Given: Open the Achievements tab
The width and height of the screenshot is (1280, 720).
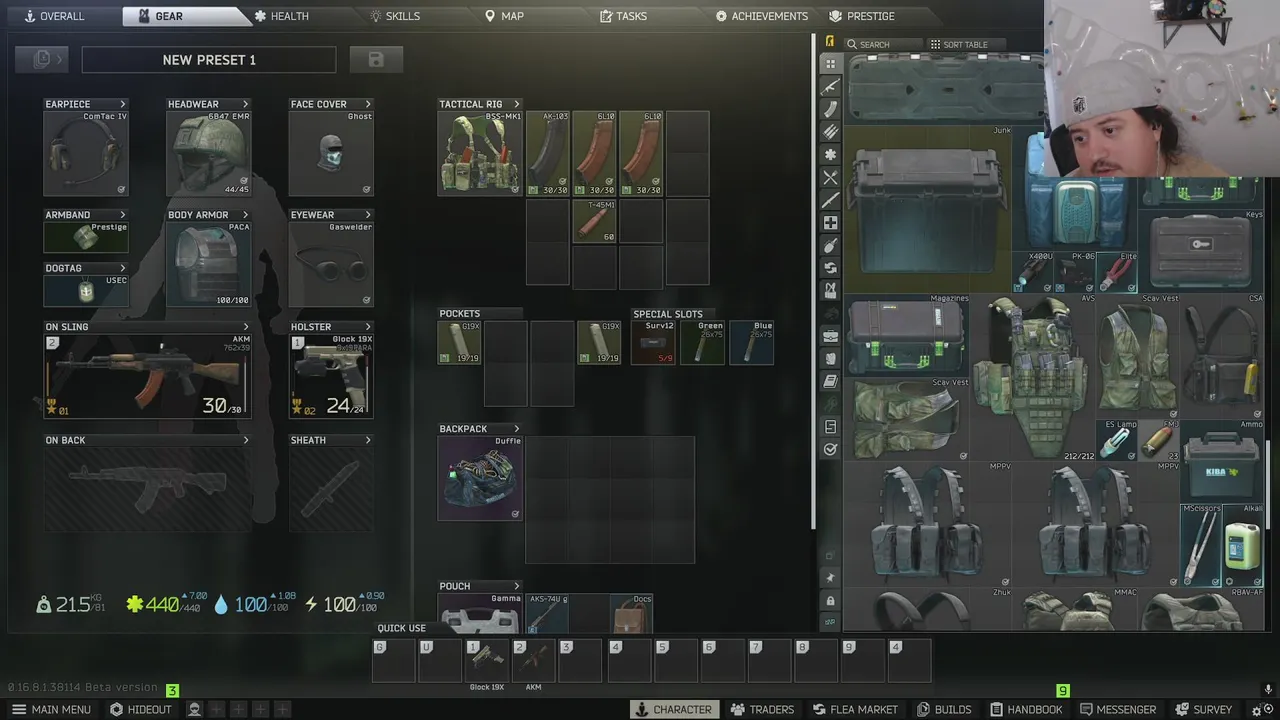Looking at the screenshot, I should [x=762, y=16].
